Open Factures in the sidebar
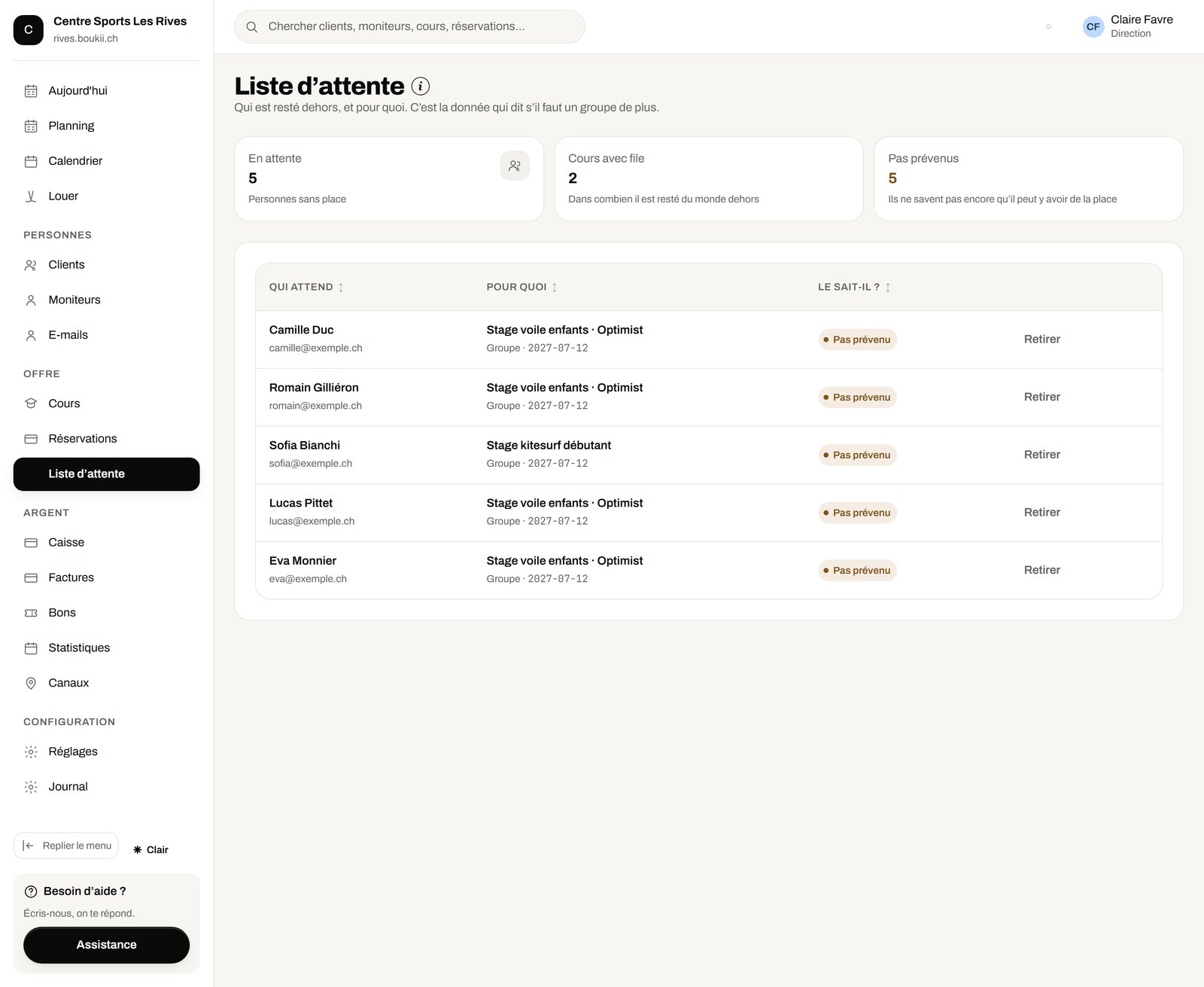Viewport: 1204px width, 987px height. (x=106, y=577)
